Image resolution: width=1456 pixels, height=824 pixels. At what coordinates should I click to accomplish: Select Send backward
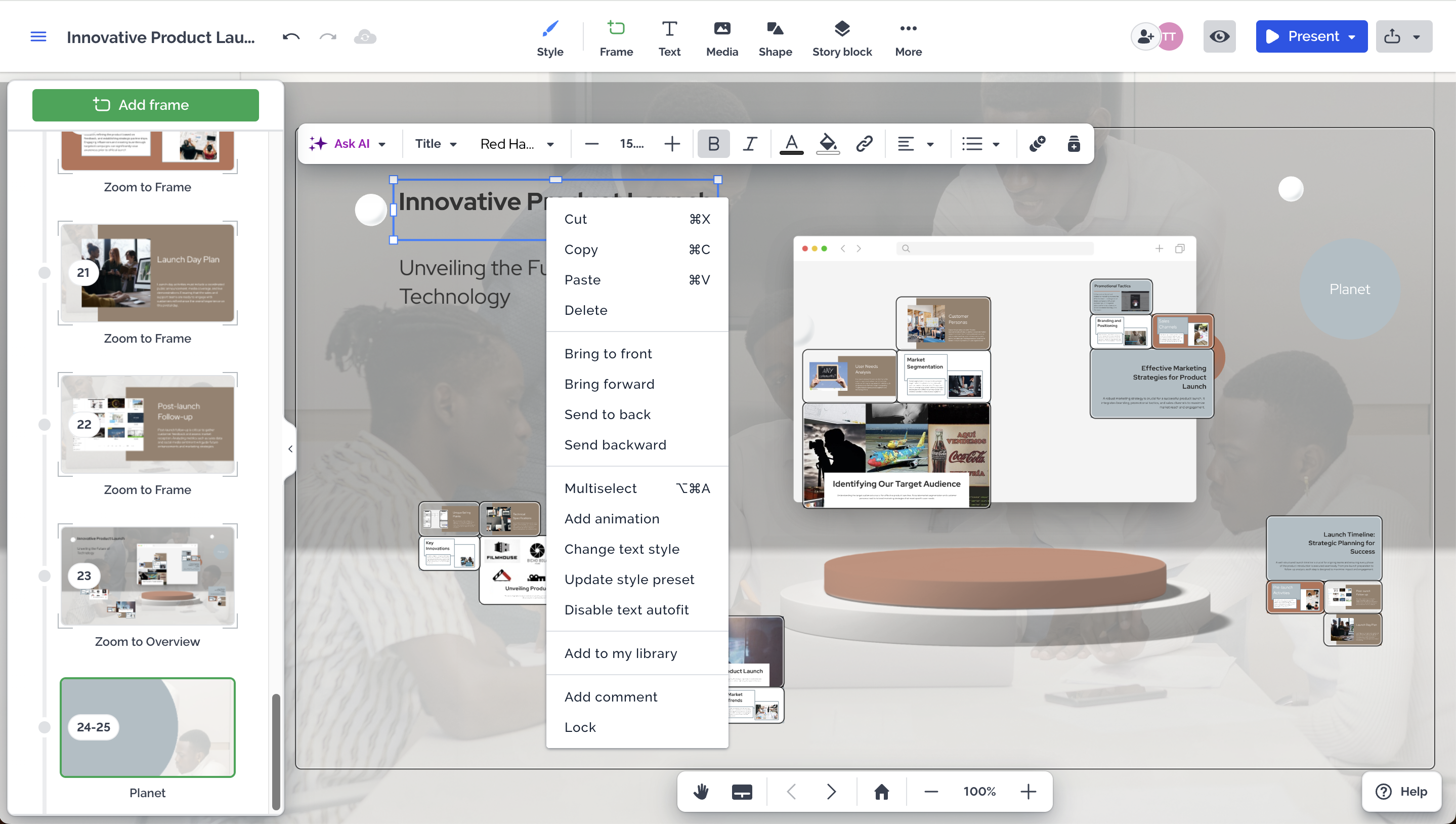click(637, 445)
